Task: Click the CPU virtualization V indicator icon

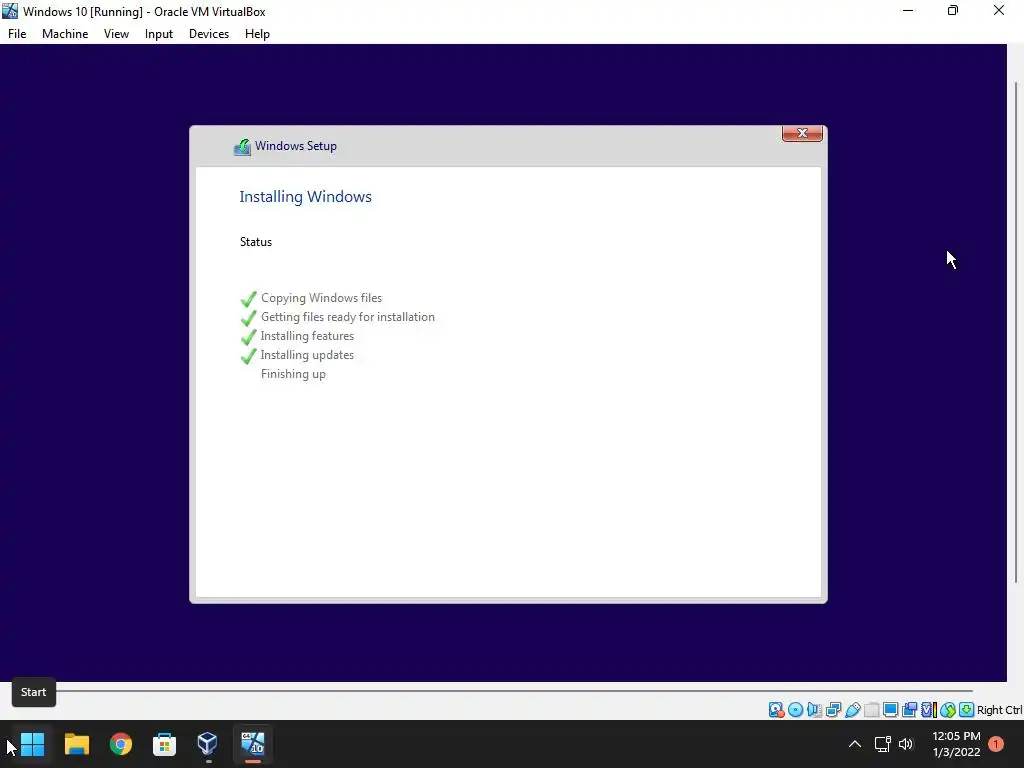Action: [x=928, y=710]
